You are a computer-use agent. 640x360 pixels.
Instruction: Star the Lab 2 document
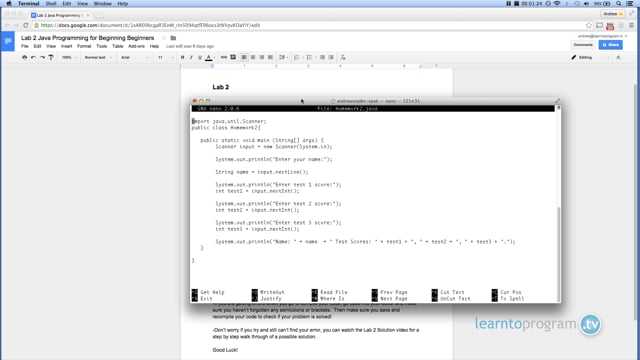(164, 38)
